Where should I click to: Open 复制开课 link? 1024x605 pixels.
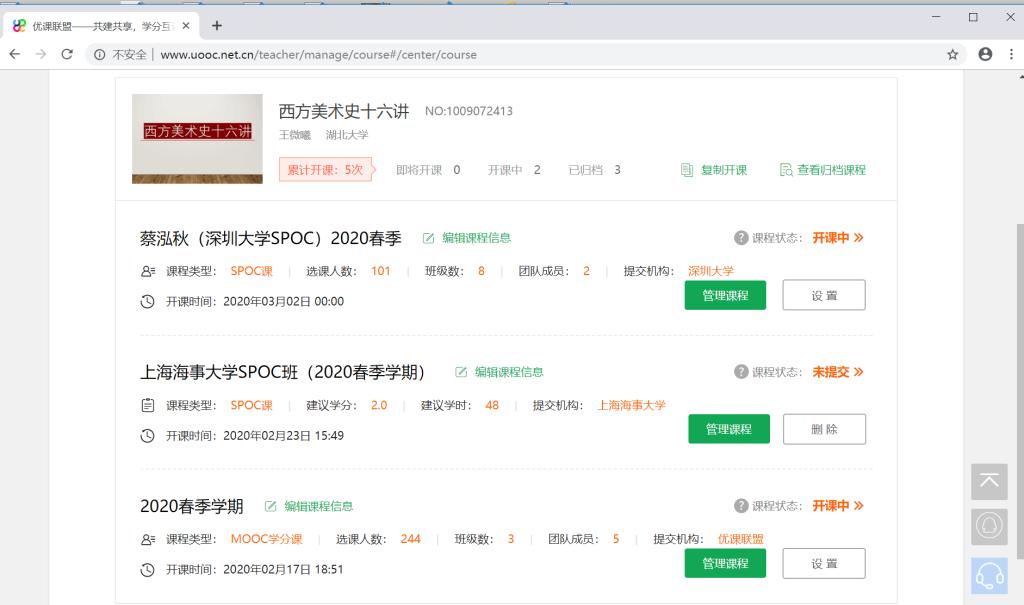pos(724,170)
